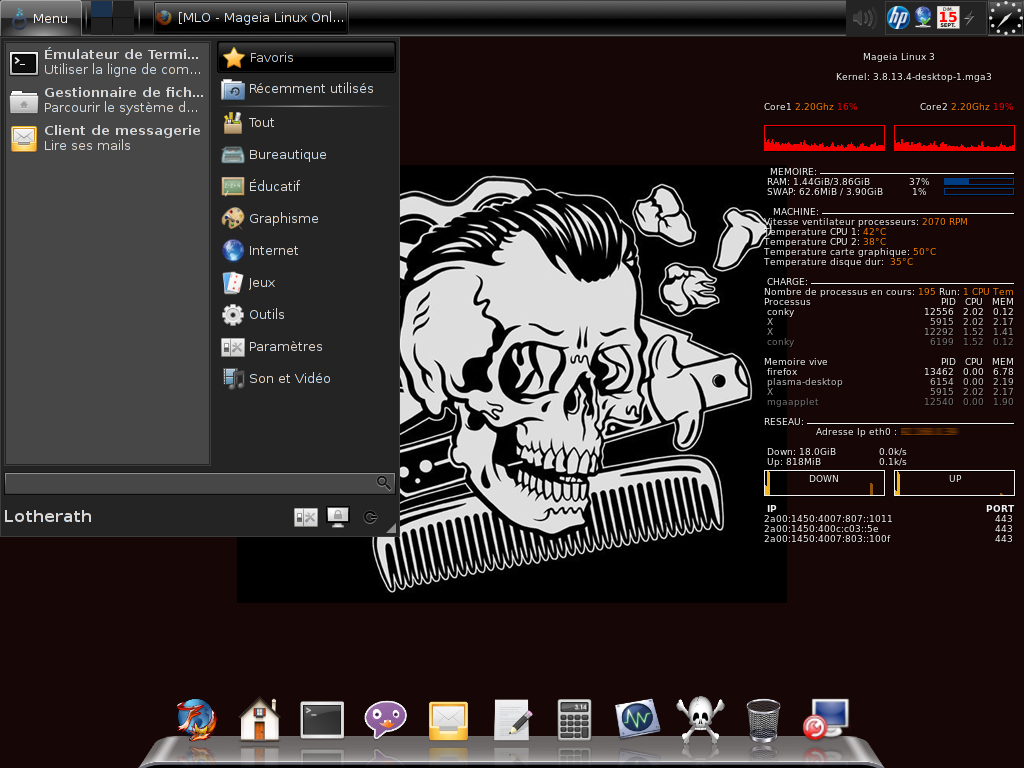Screen dimensions: 1024x768
Task: Click the Core2 CPU usage graph
Action: pos(954,138)
